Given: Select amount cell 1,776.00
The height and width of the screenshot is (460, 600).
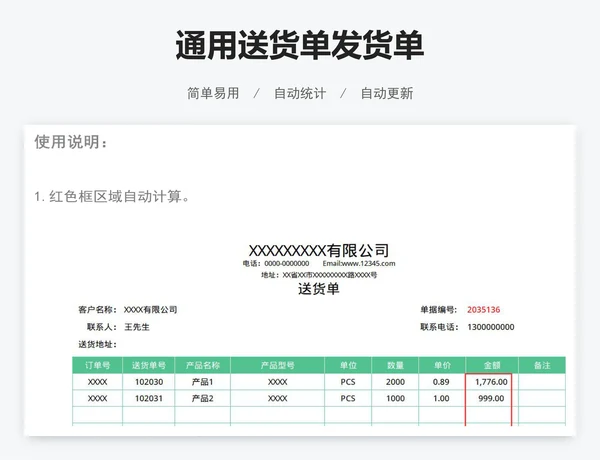Looking at the screenshot, I should (491, 382).
